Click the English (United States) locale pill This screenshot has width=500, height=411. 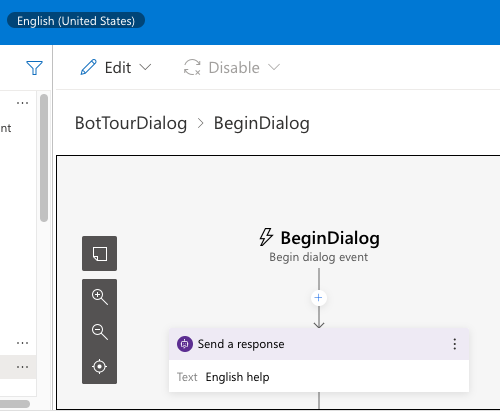point(76,21)
